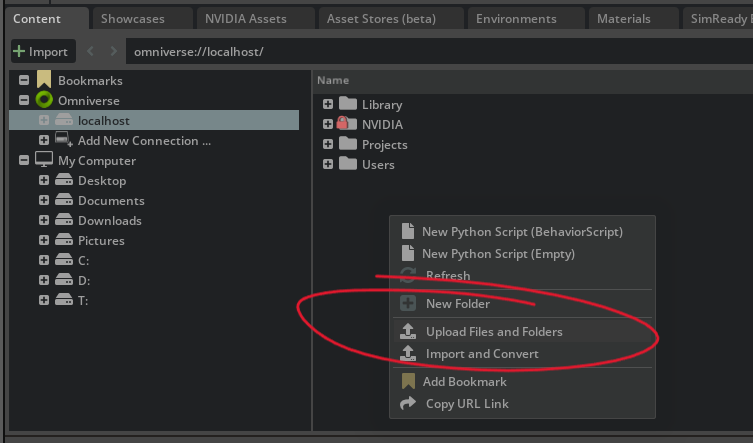This screenshot has height=443, width=753.
Task: Click the Downloads drive icon
Action: point(63,220)
